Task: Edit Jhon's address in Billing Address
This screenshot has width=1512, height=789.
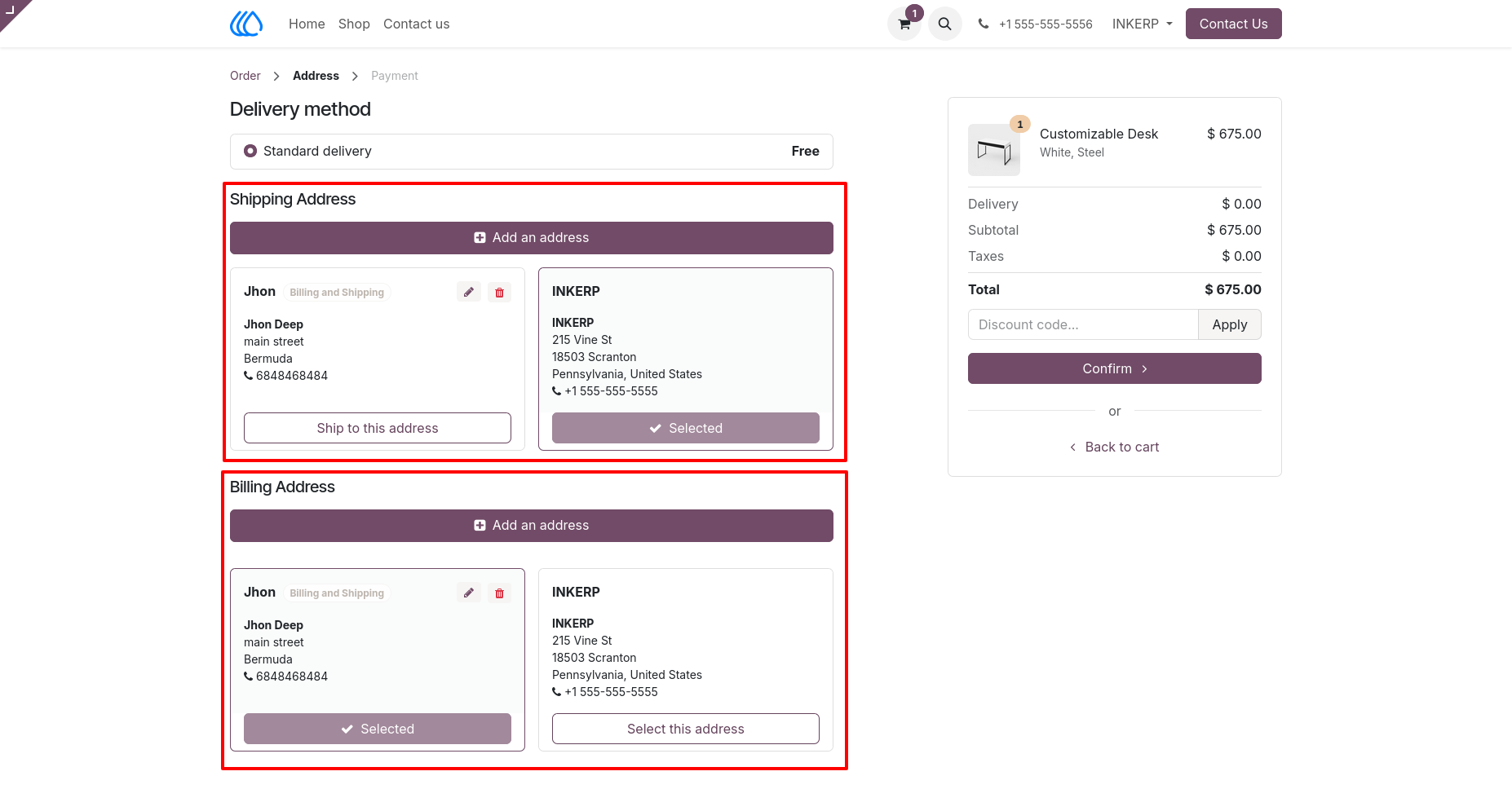Action: click(468, 593)
